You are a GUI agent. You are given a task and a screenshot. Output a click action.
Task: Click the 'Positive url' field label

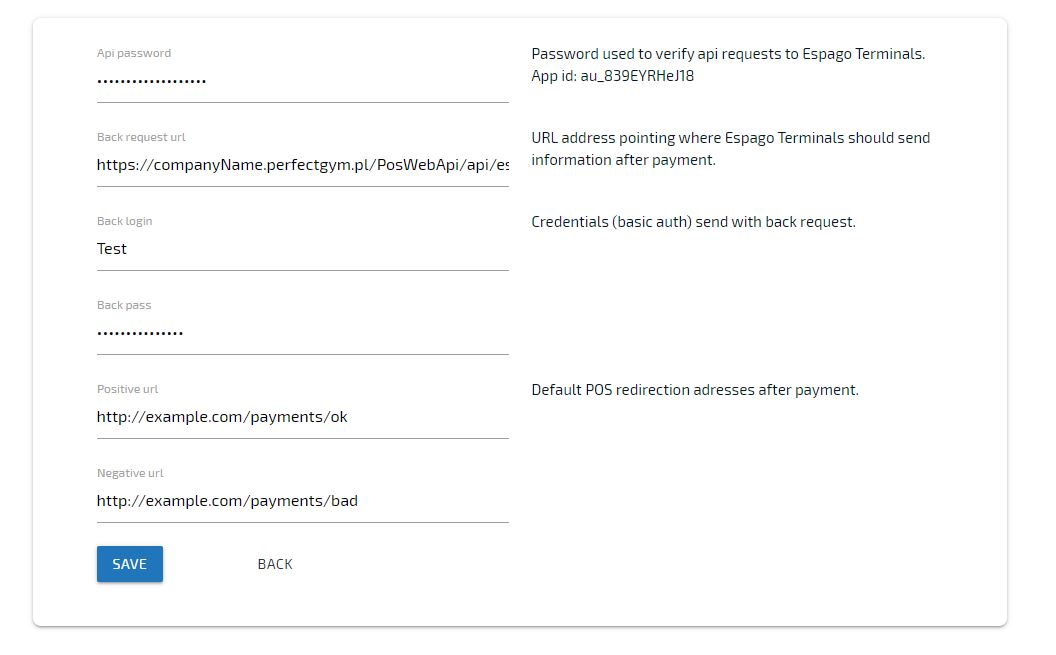pyautogui.click(x=128, y=389)
